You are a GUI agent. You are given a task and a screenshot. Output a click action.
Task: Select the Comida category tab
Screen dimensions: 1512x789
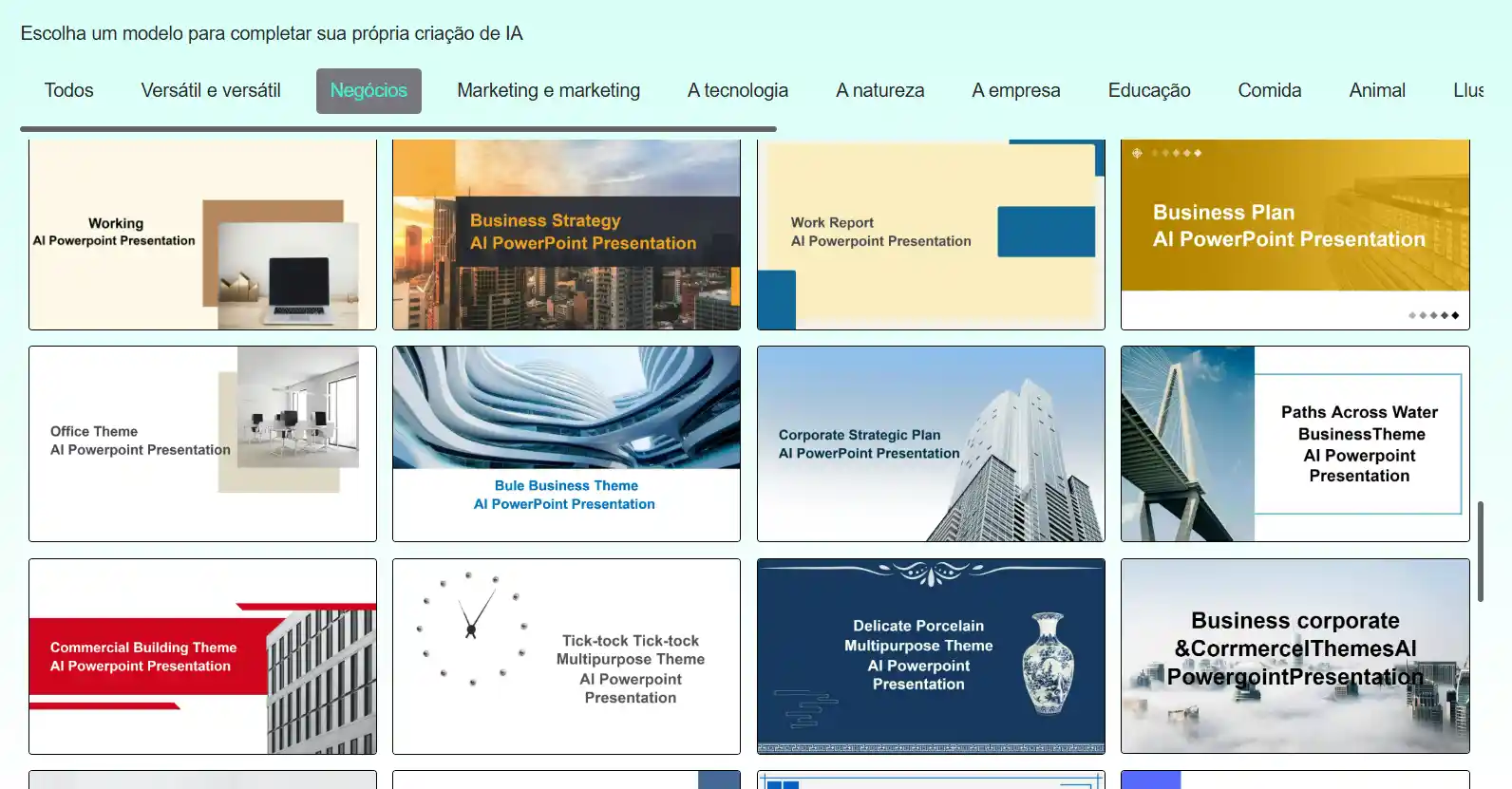1269,90
